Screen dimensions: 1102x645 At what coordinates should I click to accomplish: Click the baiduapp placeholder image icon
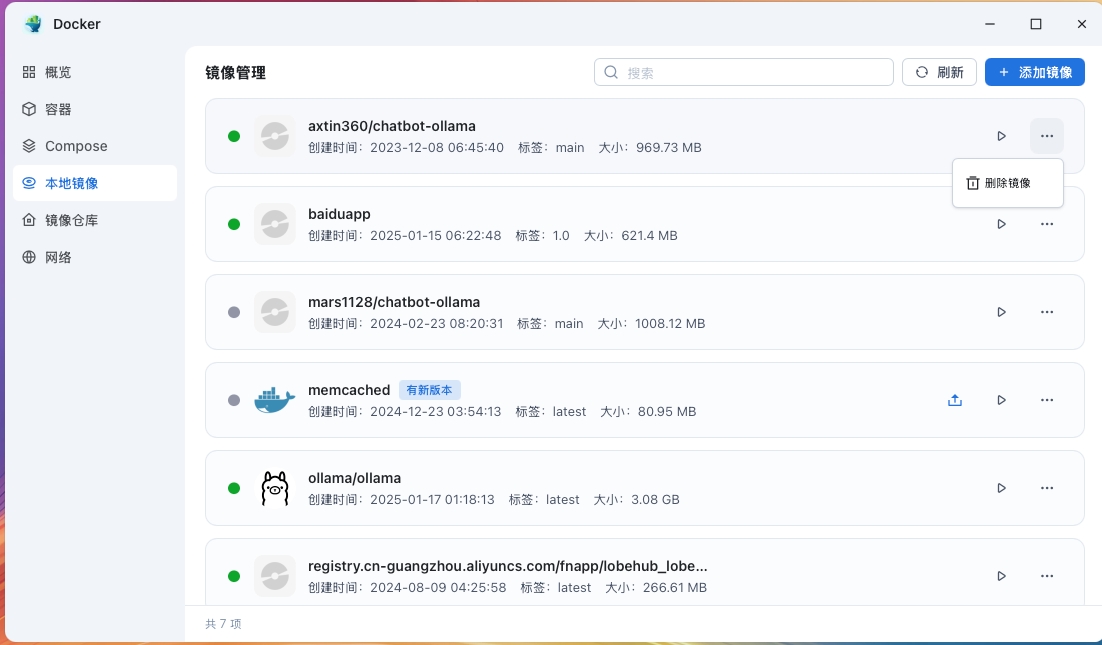[x=275, y=224]
